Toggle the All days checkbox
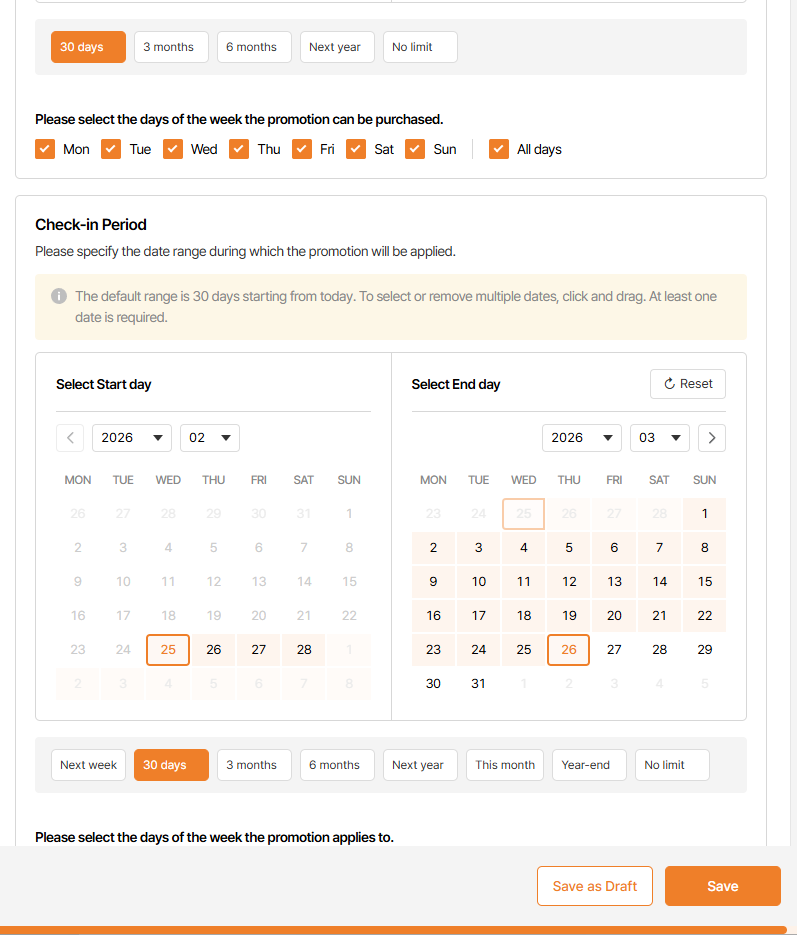The image size is (797, 935). click(x=499, y=149)
